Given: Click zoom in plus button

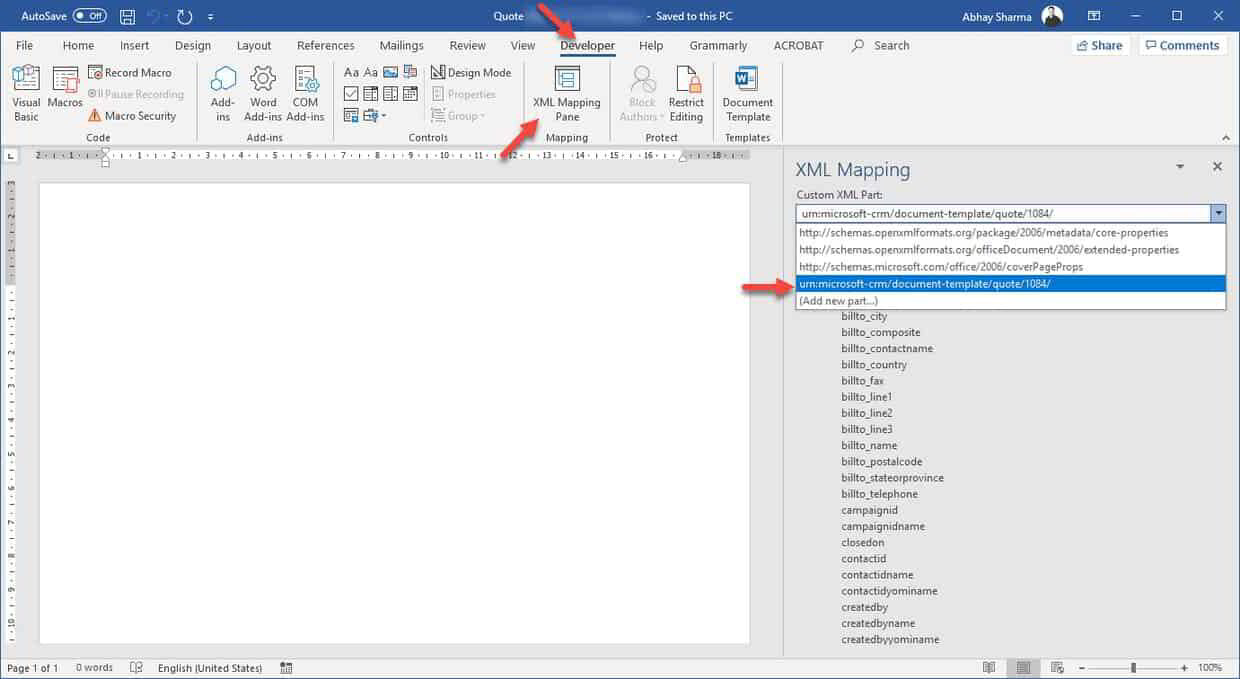Looking at the screenshot, I should pos(1184,668).
